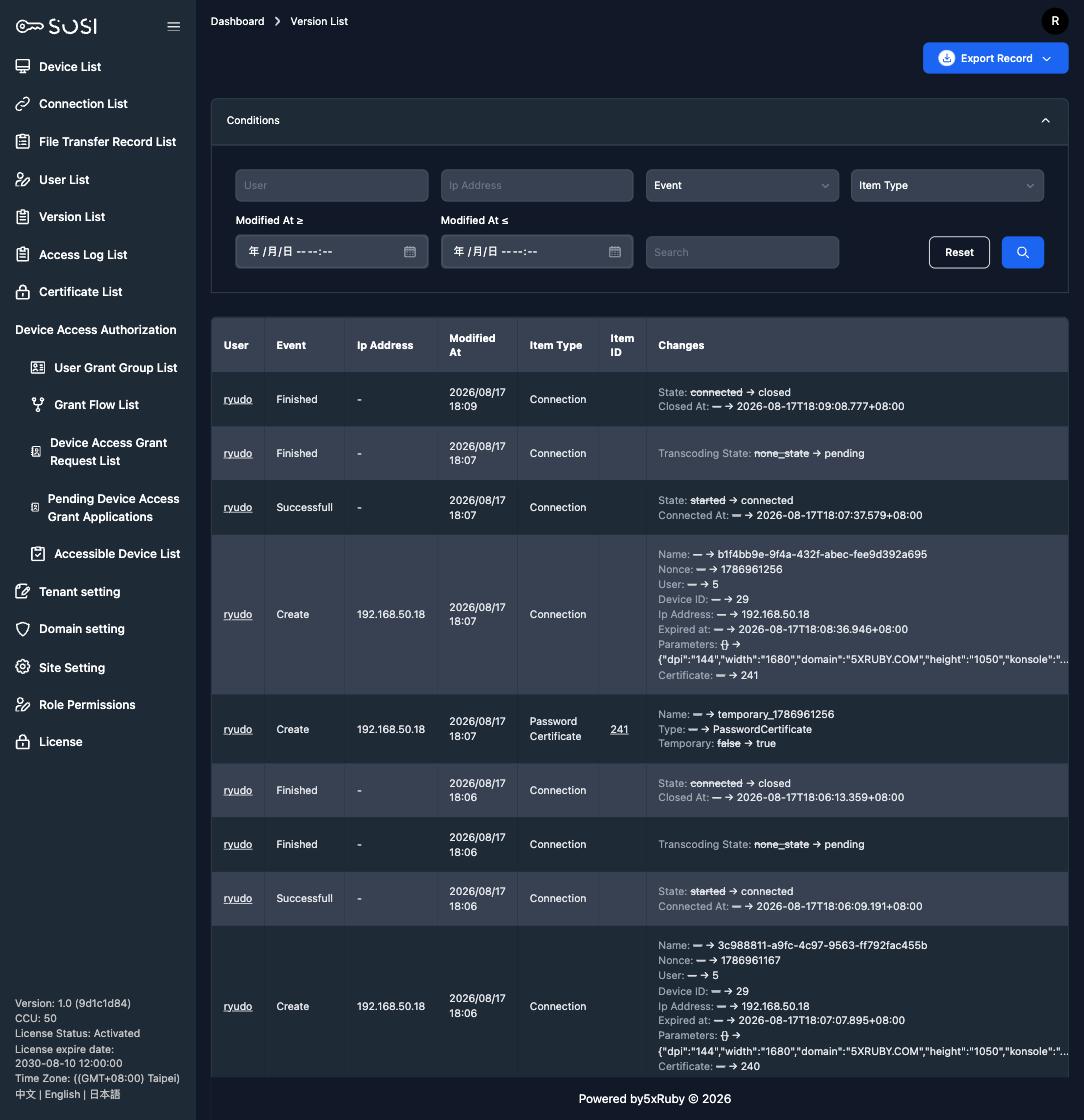Switch language to 日本語
This screenshot has height=1120, width=1084.
(x=104, y=1094)
